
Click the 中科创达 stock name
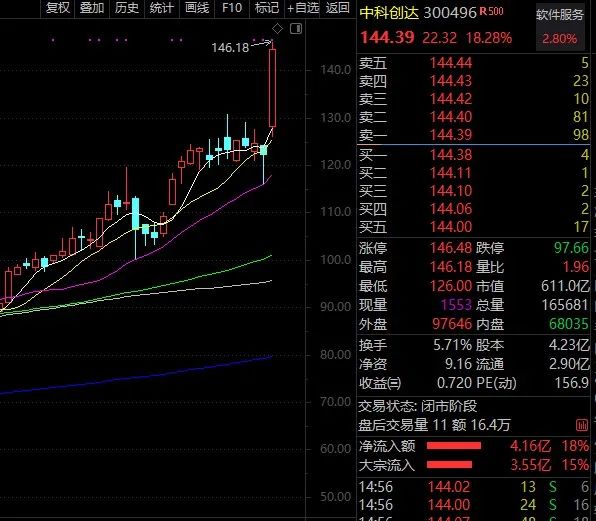(389, 13)
